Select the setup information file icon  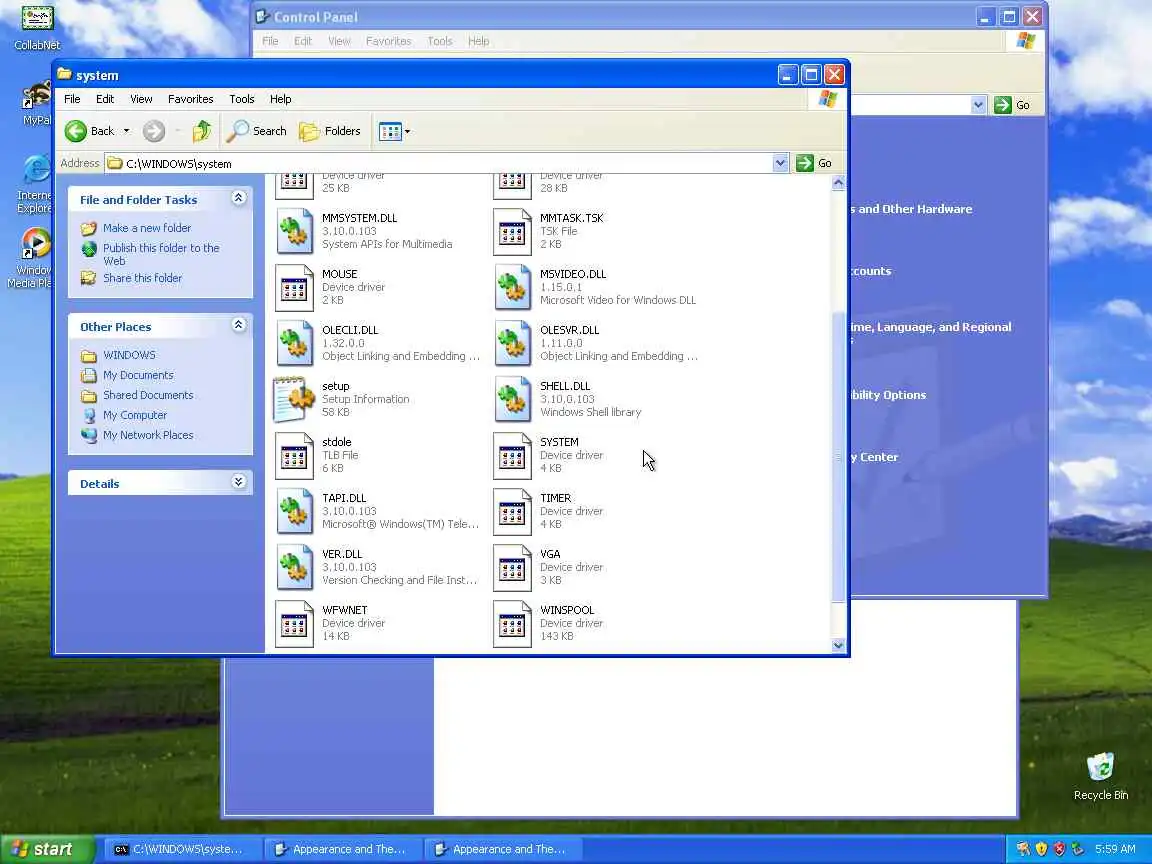point(294,399)
